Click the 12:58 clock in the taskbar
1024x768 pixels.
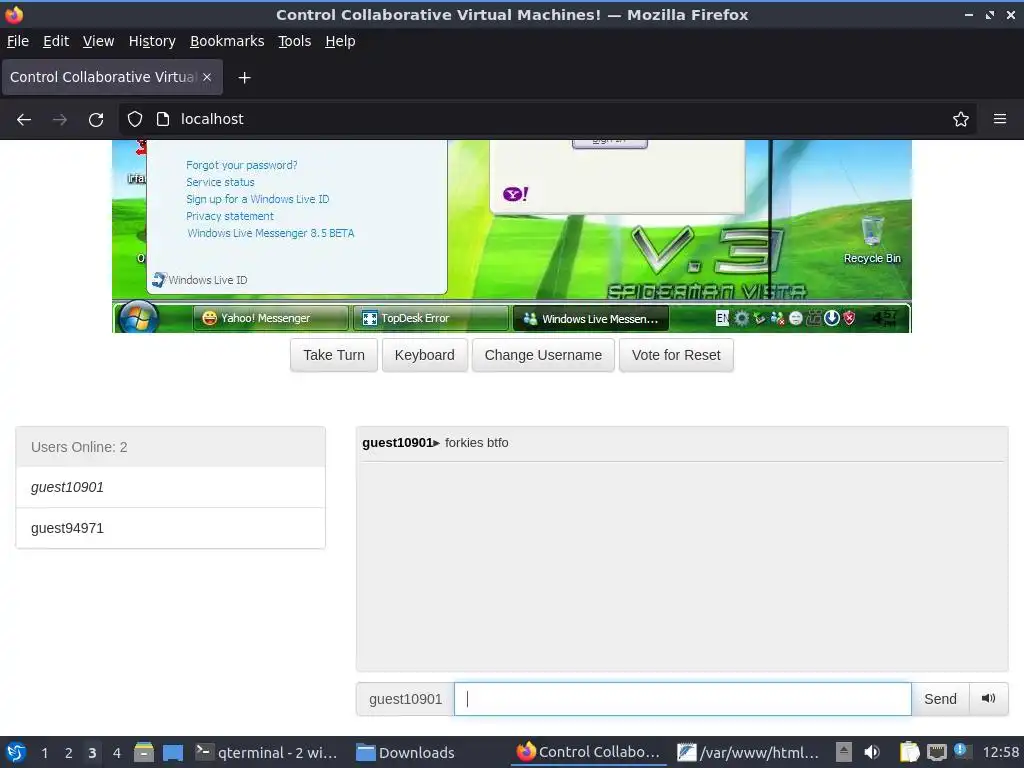[x=1000, y=752]
